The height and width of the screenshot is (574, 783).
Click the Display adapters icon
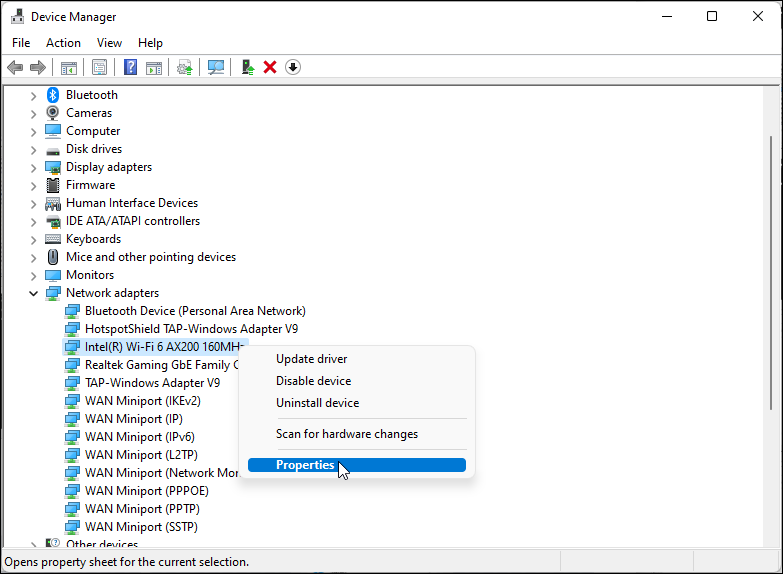pyautogui.click(x=53, y=167)
